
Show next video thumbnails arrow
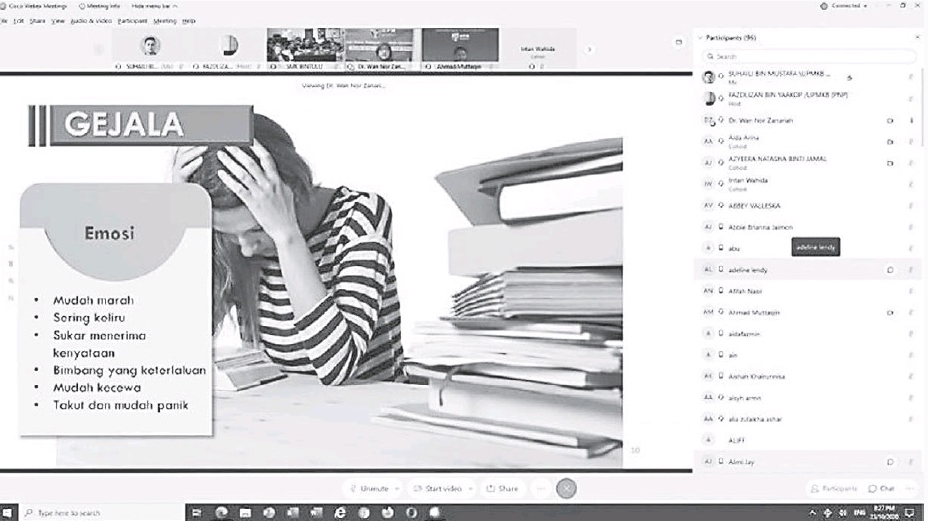pyautogui.click(x=589, y=50)
